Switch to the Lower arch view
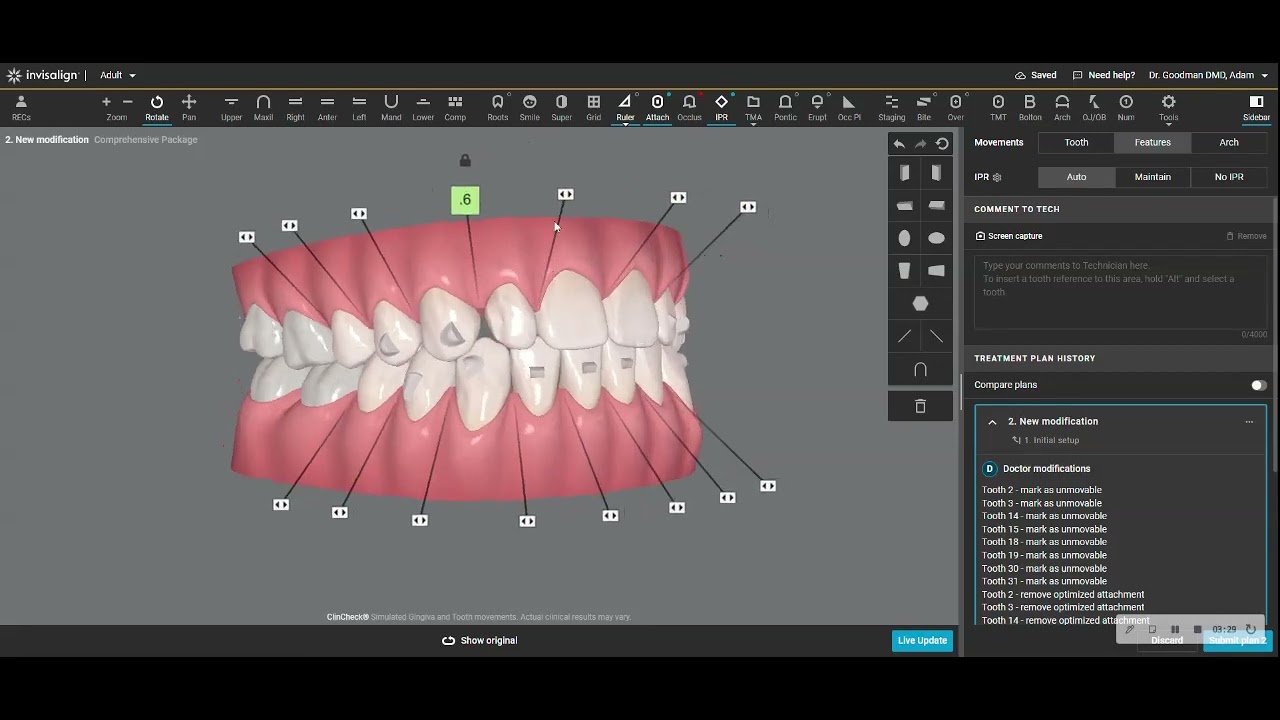This screenshot has width=1280, height=720. [423, 108]
